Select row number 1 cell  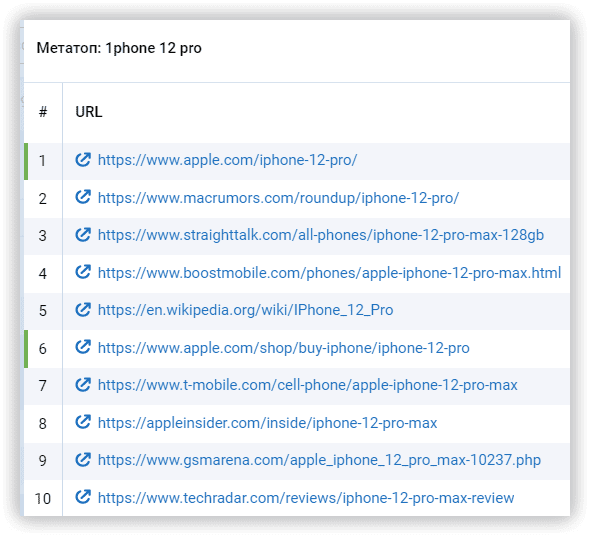[x=43, y=161]
